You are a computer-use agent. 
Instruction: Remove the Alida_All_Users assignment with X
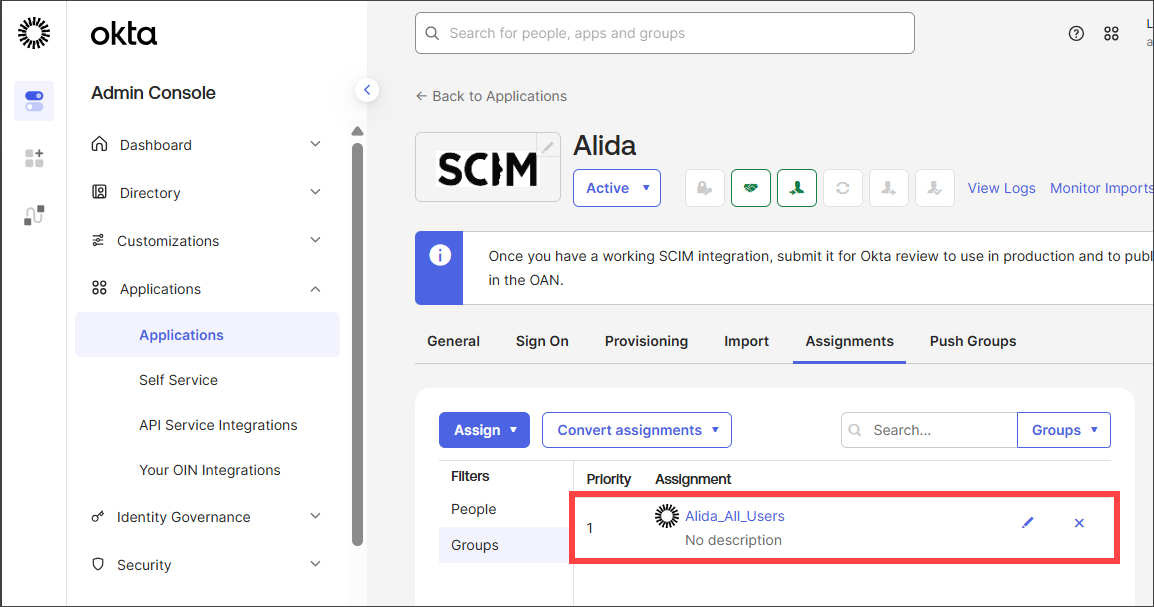tap(1079, 522)
